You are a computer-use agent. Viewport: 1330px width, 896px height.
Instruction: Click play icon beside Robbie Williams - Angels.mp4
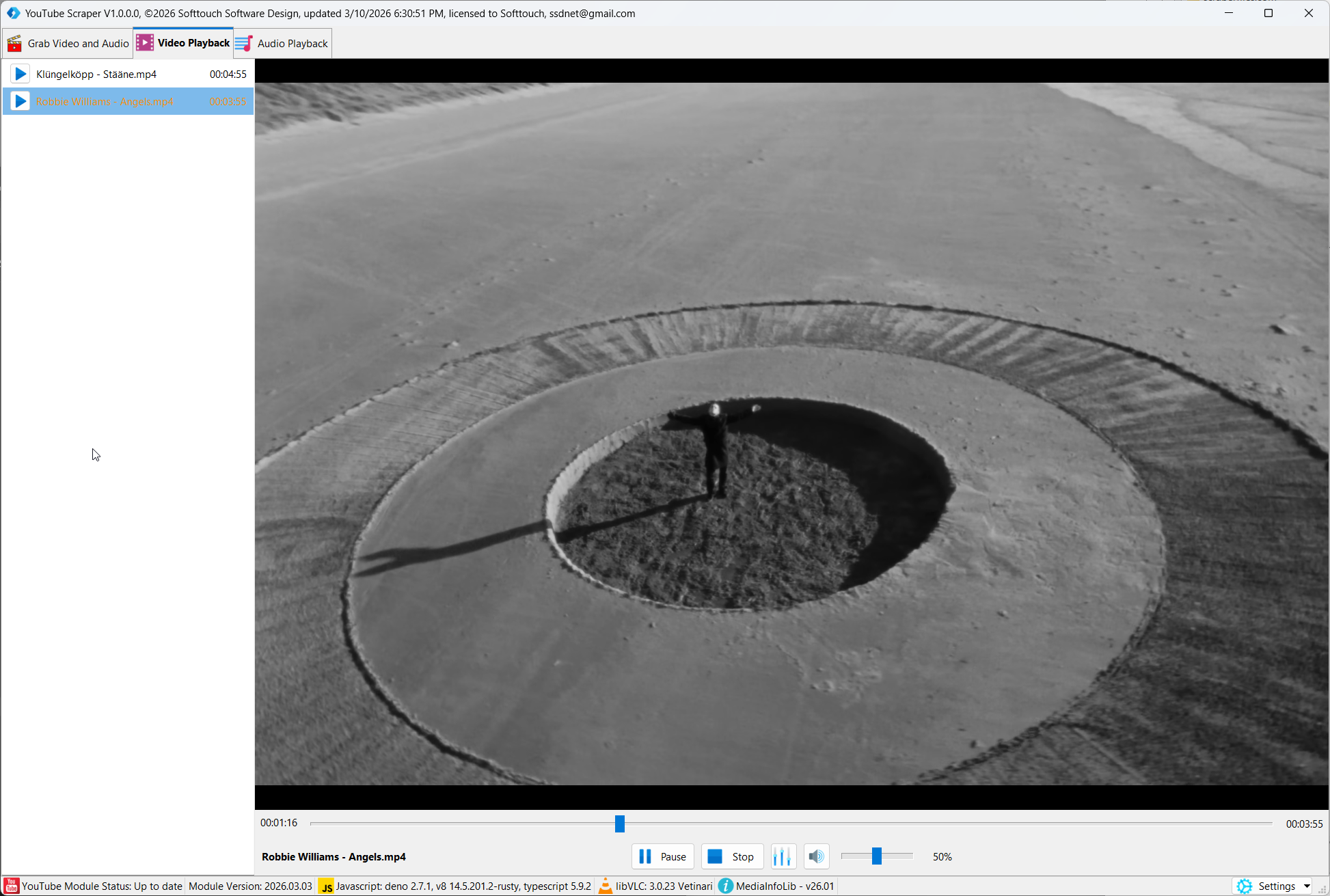point(21,101)
